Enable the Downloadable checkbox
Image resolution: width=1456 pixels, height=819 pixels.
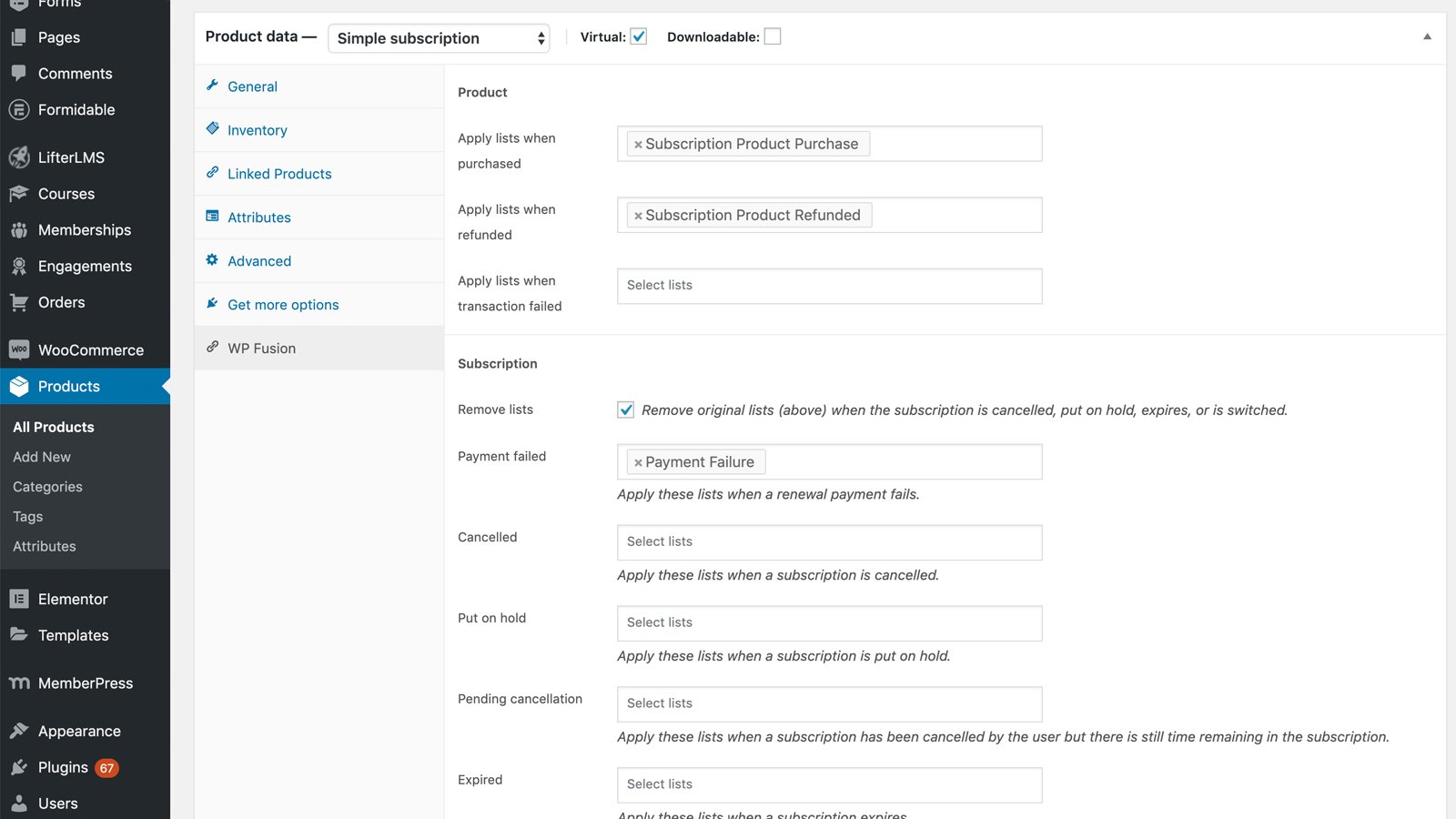(x=773, y=35)
